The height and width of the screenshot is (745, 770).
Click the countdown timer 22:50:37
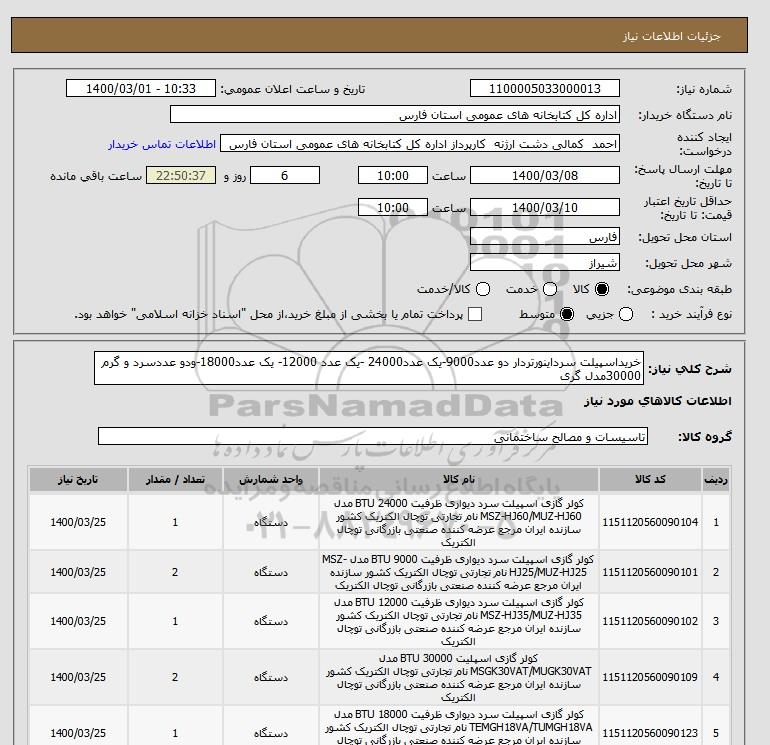[x=181, y=175]
